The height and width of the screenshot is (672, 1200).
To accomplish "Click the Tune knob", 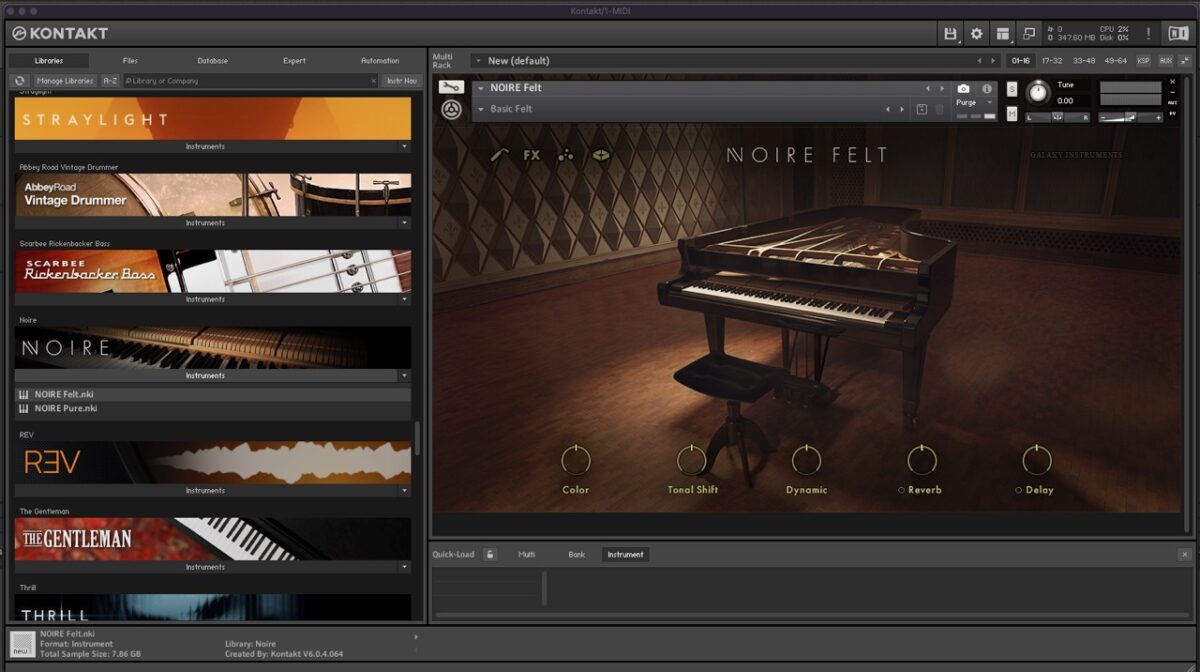I will [x=1038, y=92].
